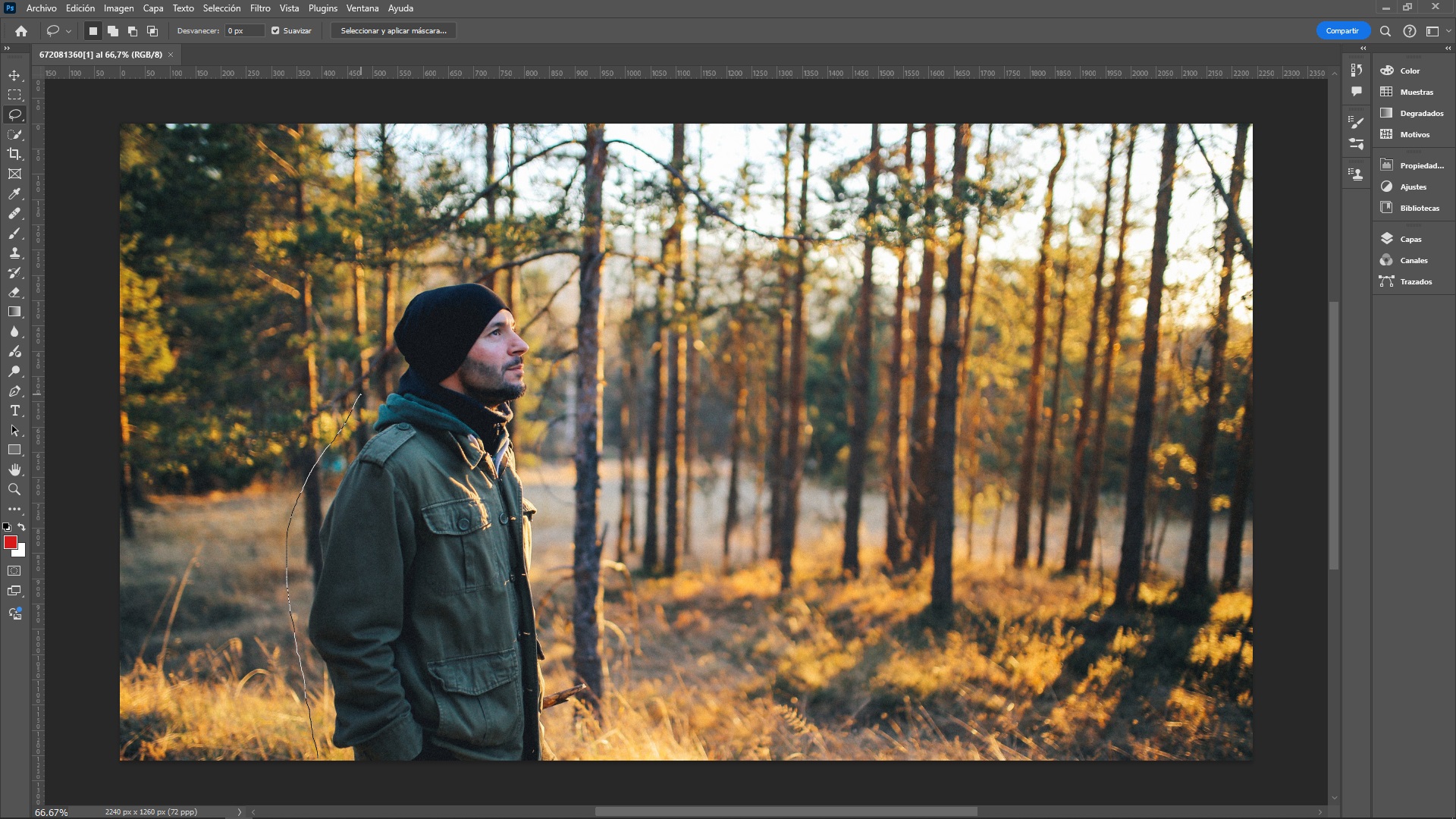This screenshot has height=819, width=1456.
Task: Open the Archivo menu
Action: 41,8
